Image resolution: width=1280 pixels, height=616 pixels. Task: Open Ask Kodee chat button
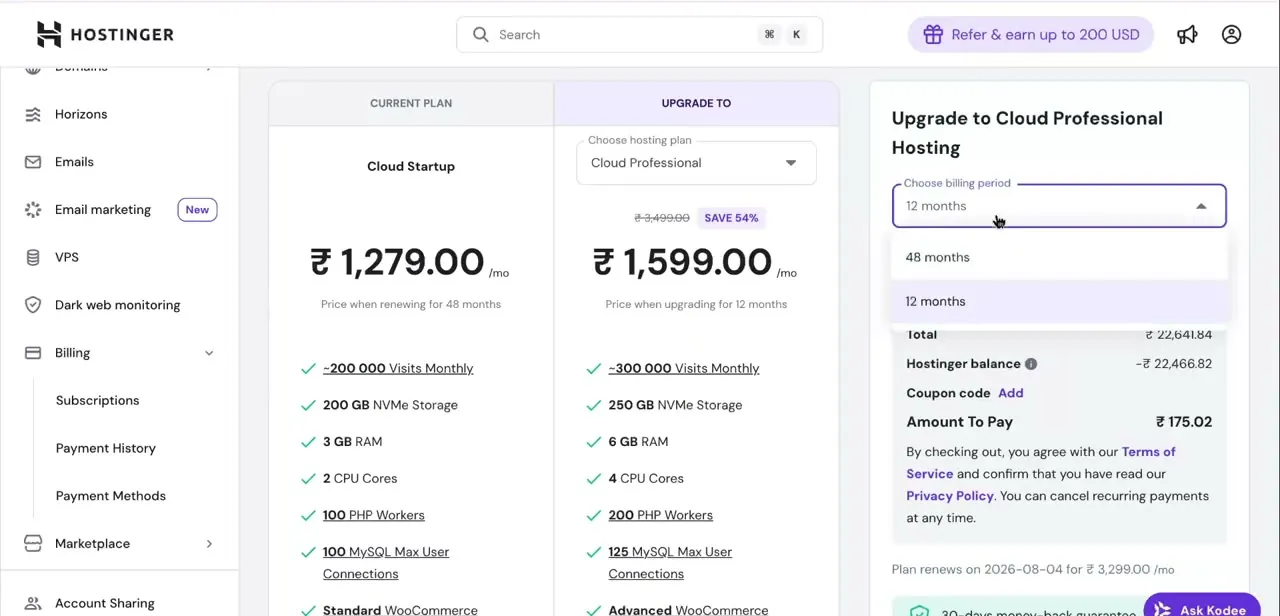point(1201,608)
